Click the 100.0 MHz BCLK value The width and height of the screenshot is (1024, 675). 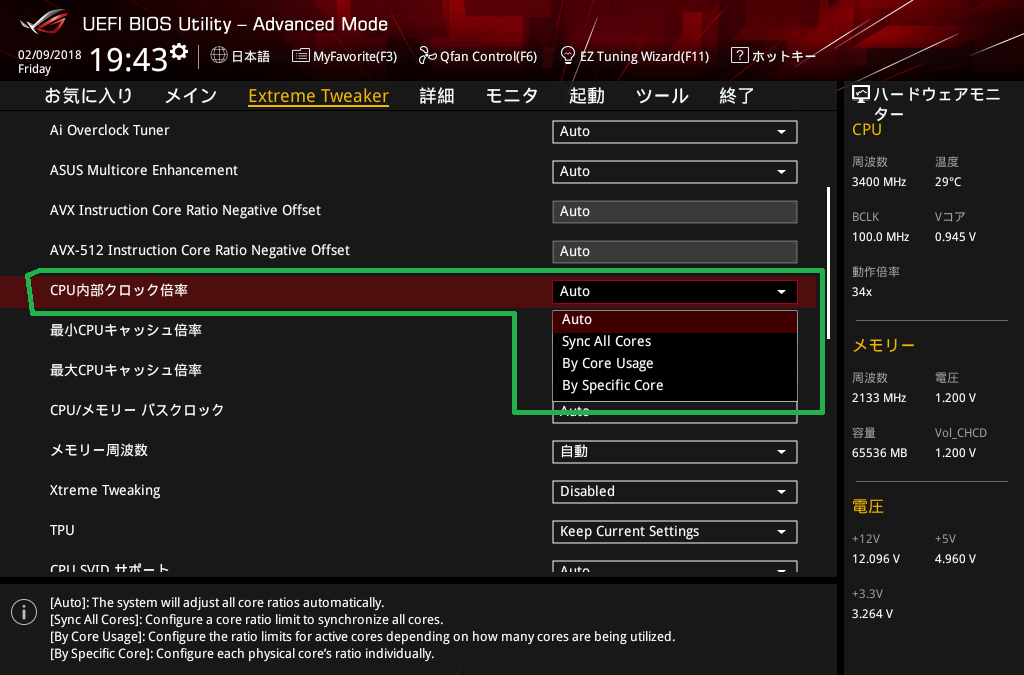pyautogui.click(x=880, y=236)
